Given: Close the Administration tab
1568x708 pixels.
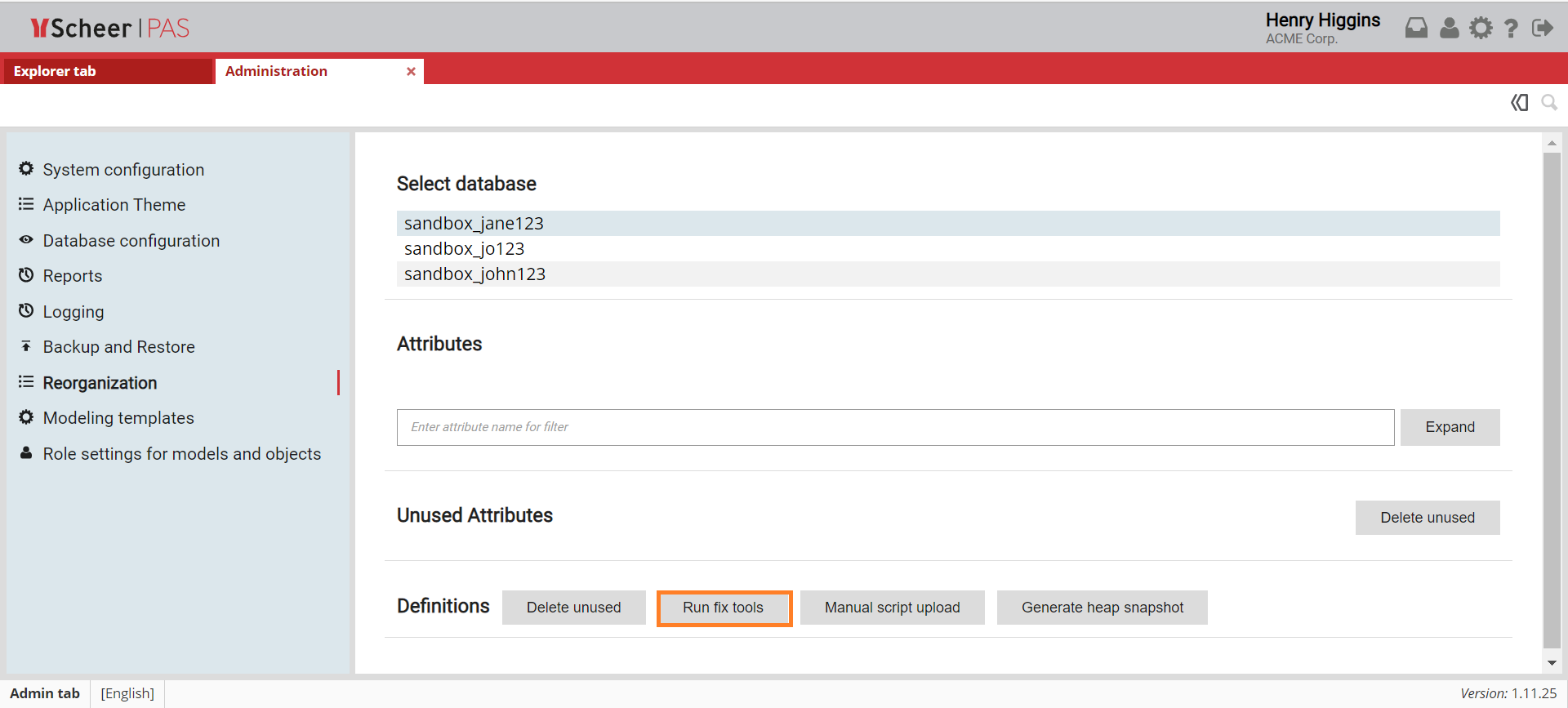Looking at the screenshot, I should [411, 72].
